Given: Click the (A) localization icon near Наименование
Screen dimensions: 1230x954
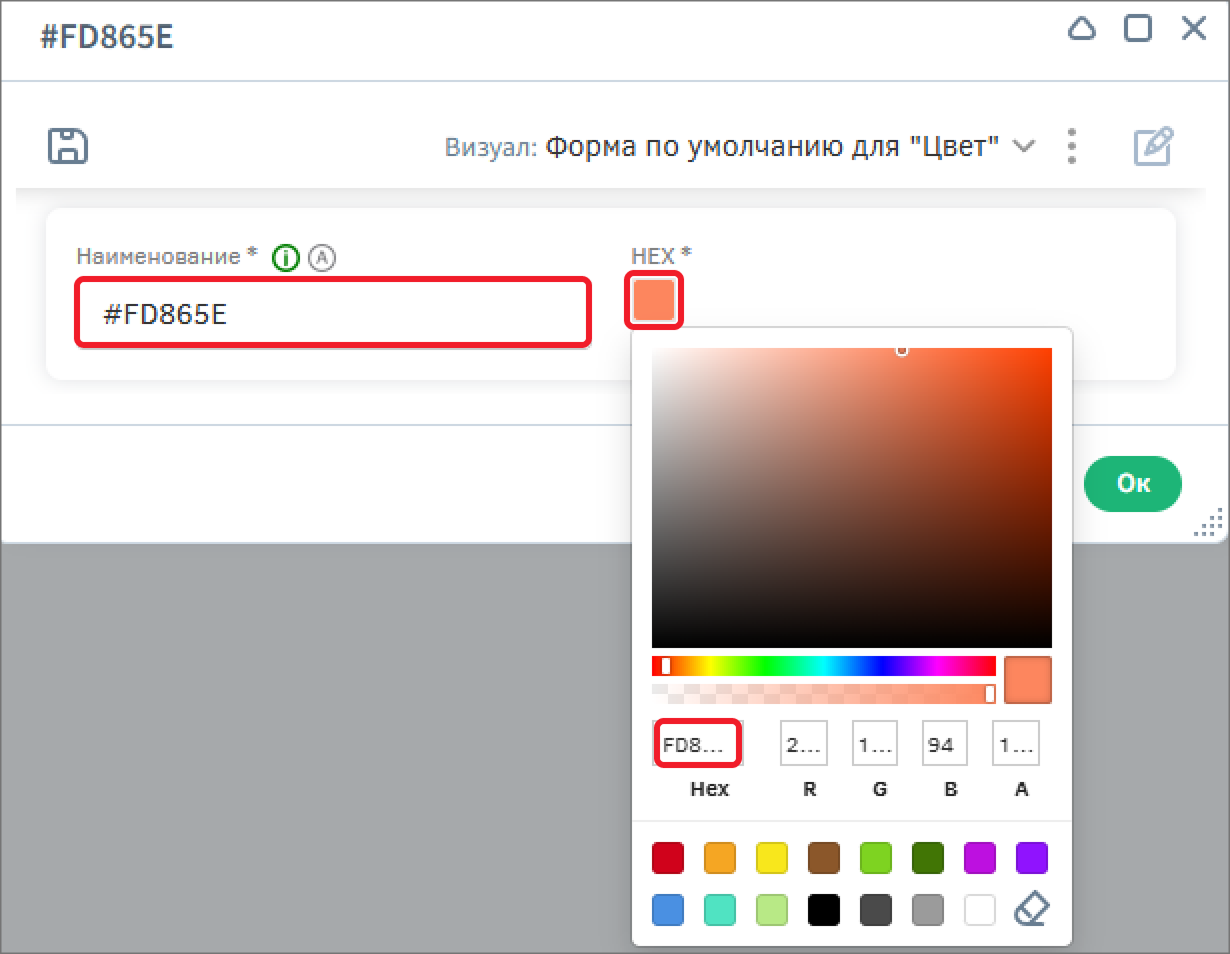Looking at the screenshot, I should (322, 257).
